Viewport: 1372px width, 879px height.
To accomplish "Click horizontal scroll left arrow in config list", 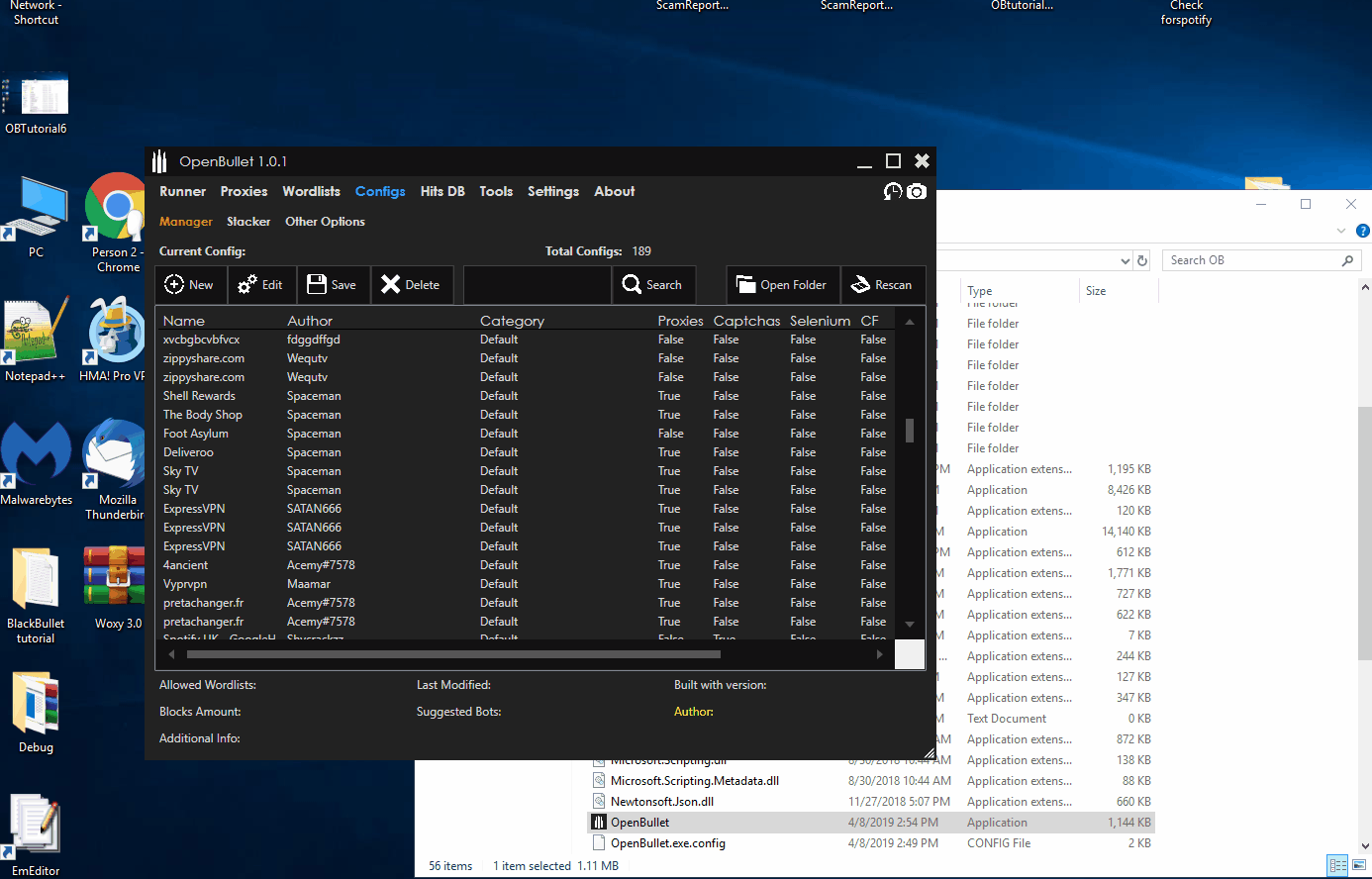I will (171, 654).
